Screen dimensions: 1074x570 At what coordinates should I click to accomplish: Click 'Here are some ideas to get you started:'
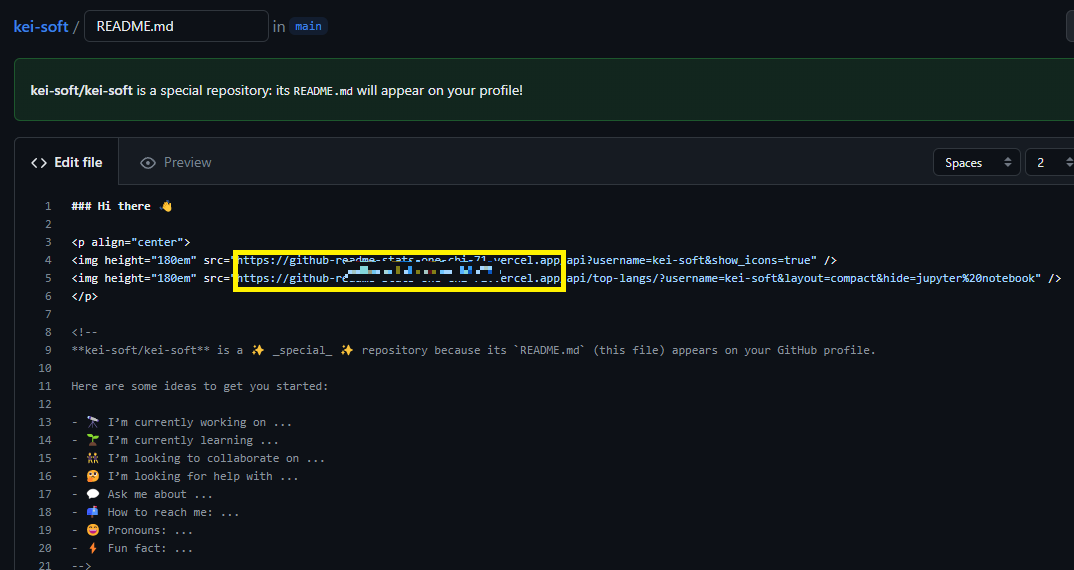199,386
